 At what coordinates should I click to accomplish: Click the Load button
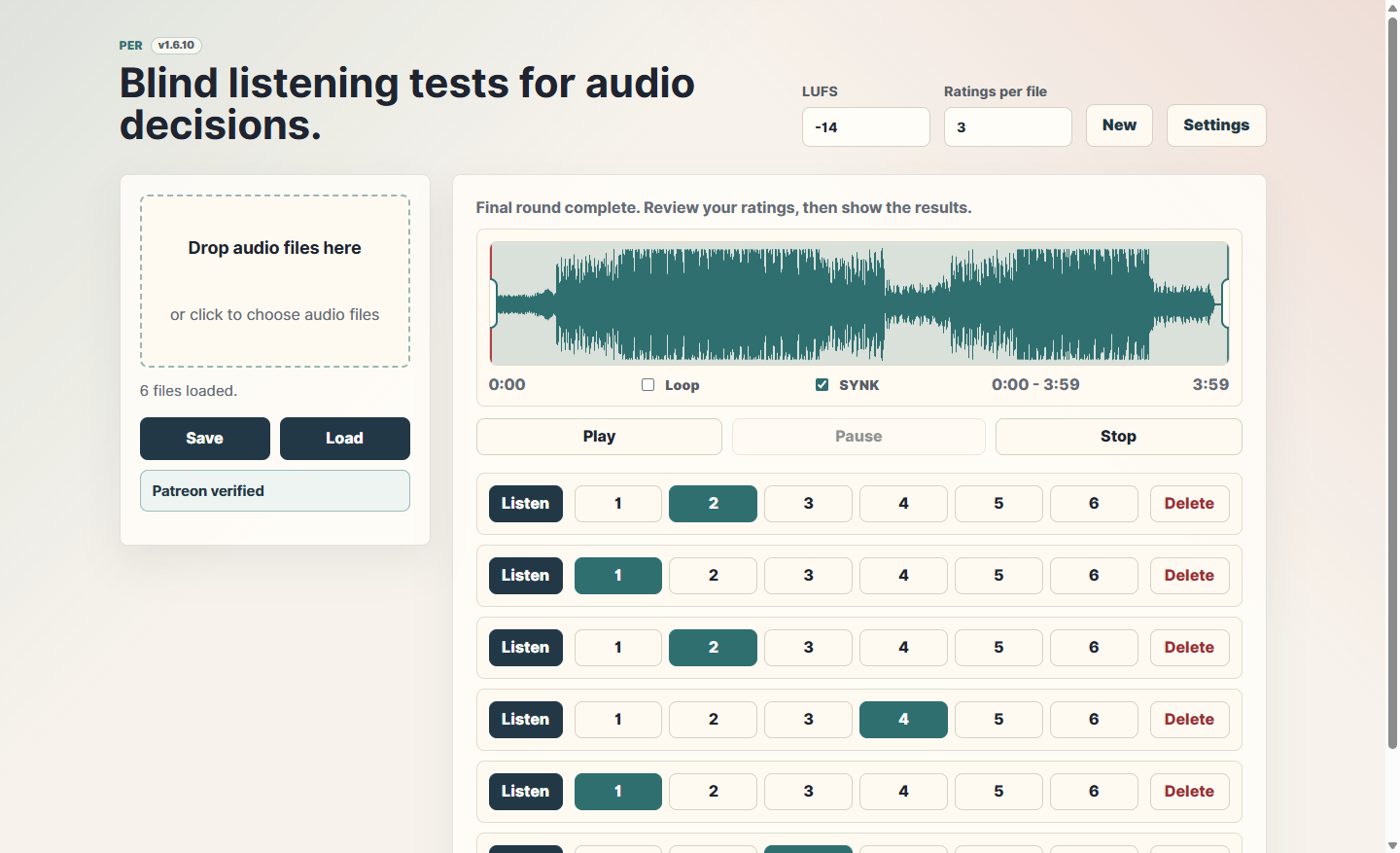pyautogui.click(x=345, y=439)
